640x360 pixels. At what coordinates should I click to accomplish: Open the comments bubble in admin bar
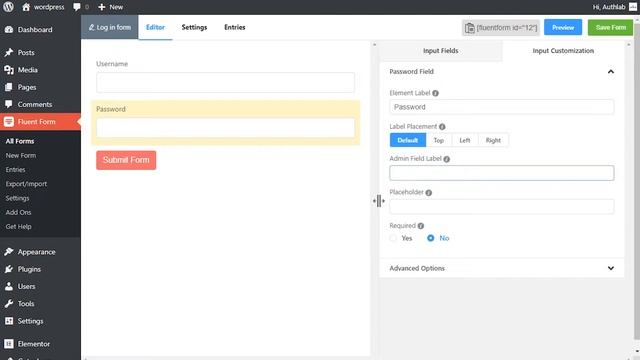tap(77, 7)
